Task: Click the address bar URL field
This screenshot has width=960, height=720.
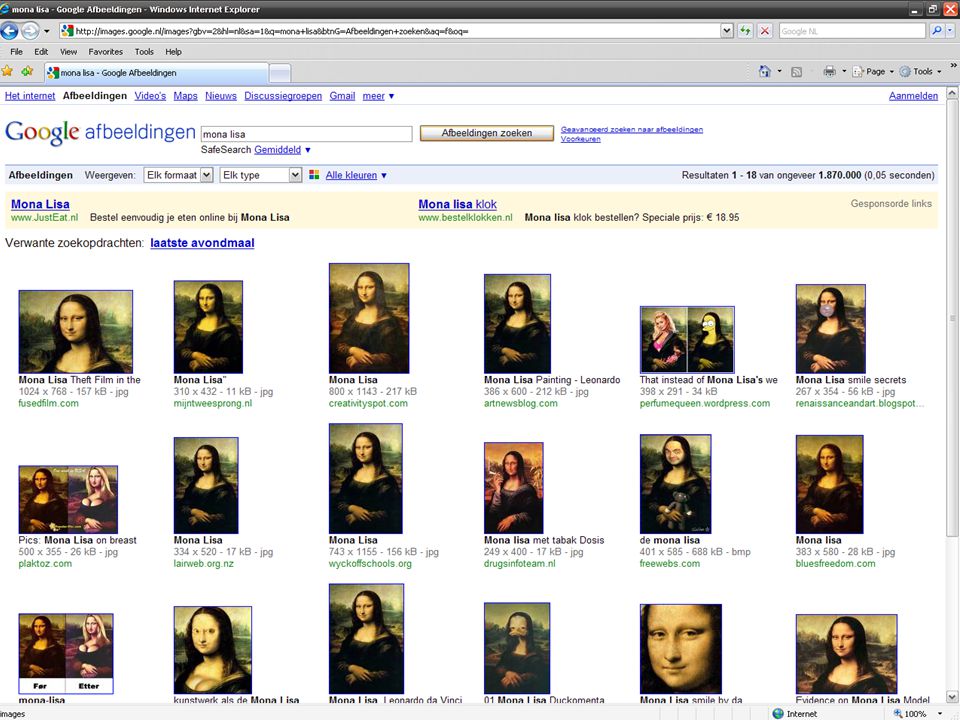Action: (x=390, y=31)
